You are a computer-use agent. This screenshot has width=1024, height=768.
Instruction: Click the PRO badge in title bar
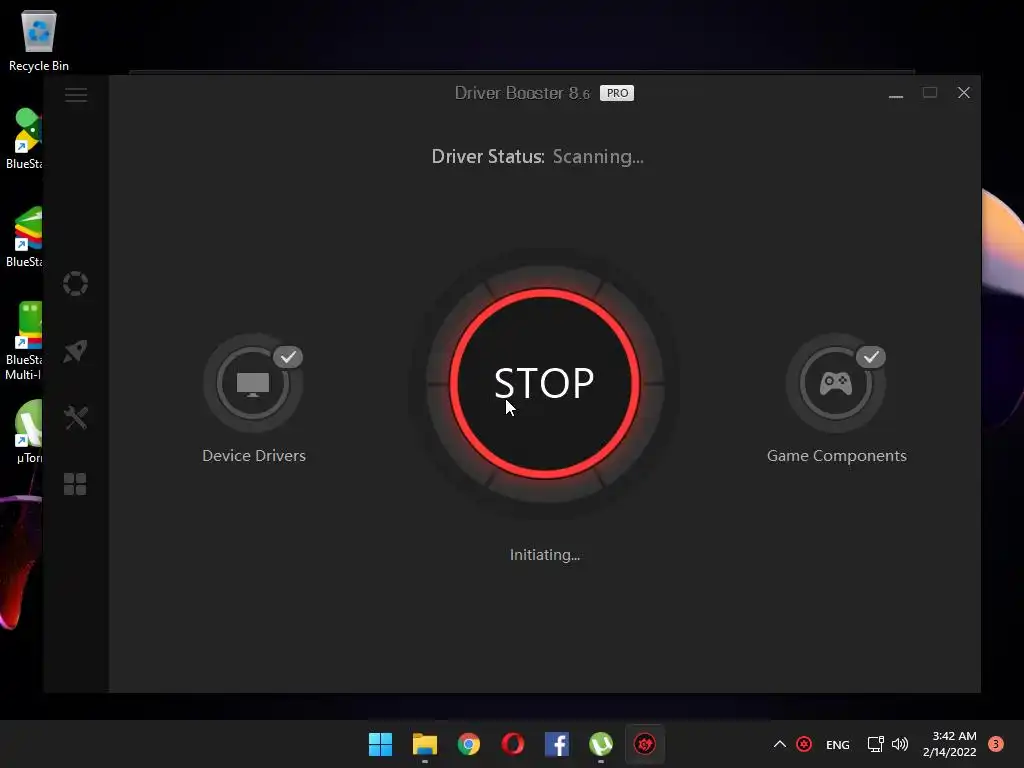[617, 93]
